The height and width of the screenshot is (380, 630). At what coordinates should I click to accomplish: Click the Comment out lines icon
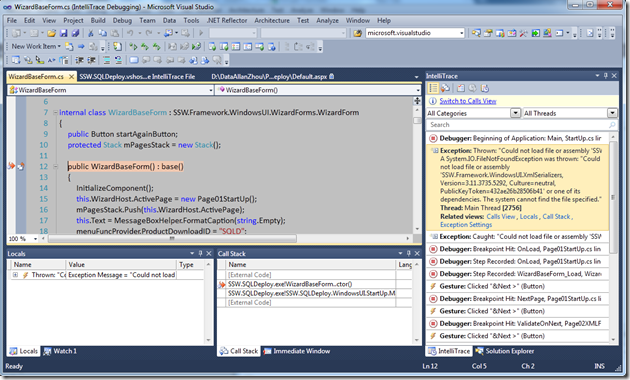(106, 60)
